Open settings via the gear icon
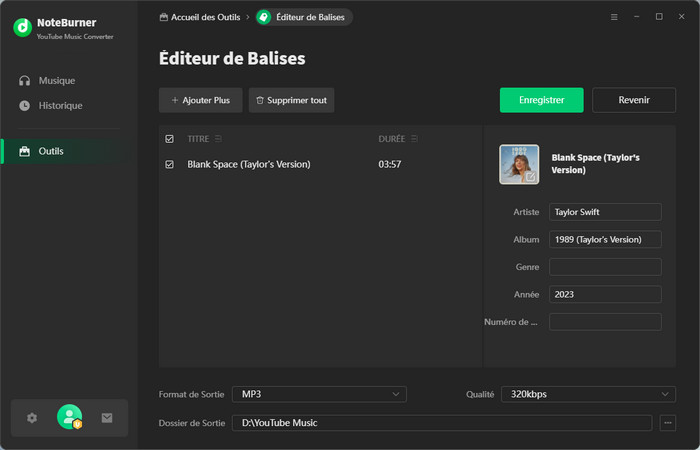This screenshot has height=450, width=700. pos(32,418)
